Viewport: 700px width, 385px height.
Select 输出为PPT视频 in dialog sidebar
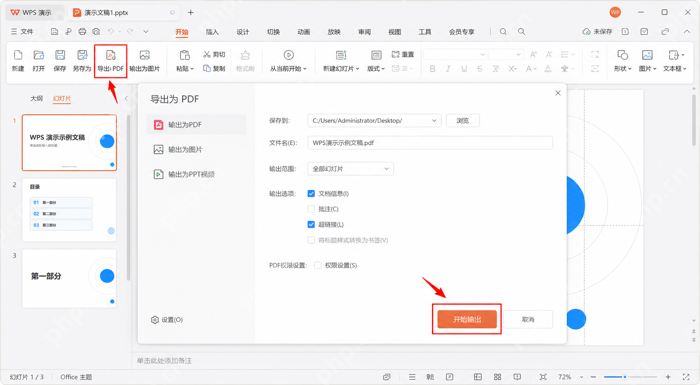click(x=196, y=174)
